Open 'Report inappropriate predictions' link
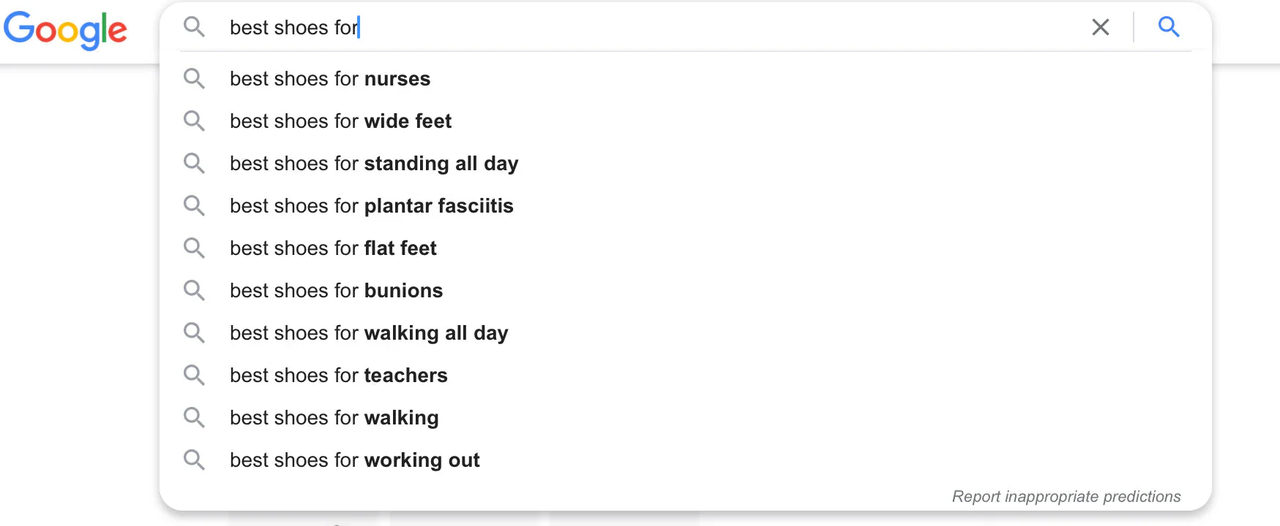This screenshot has width=1280, height=526. pos(1066,497)
